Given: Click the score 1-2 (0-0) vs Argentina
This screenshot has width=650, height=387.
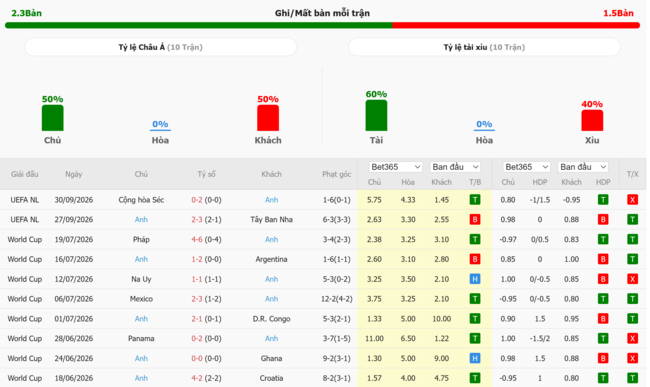Looking at the screenshot, I should pos(206,259).
